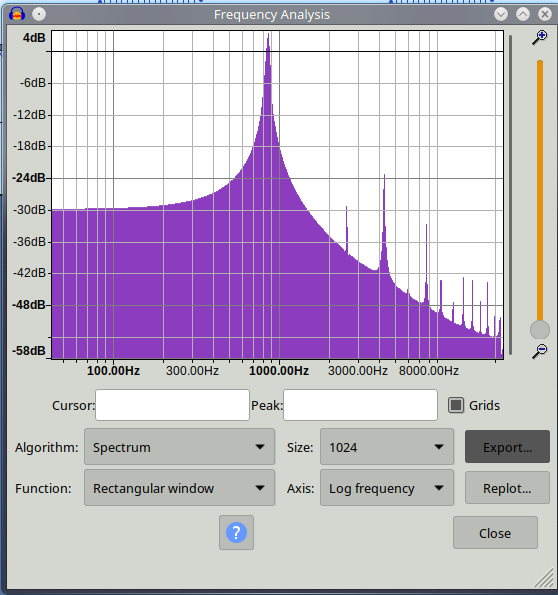Click the title bar down-chevron minimize icon

(x=501, y=14)
